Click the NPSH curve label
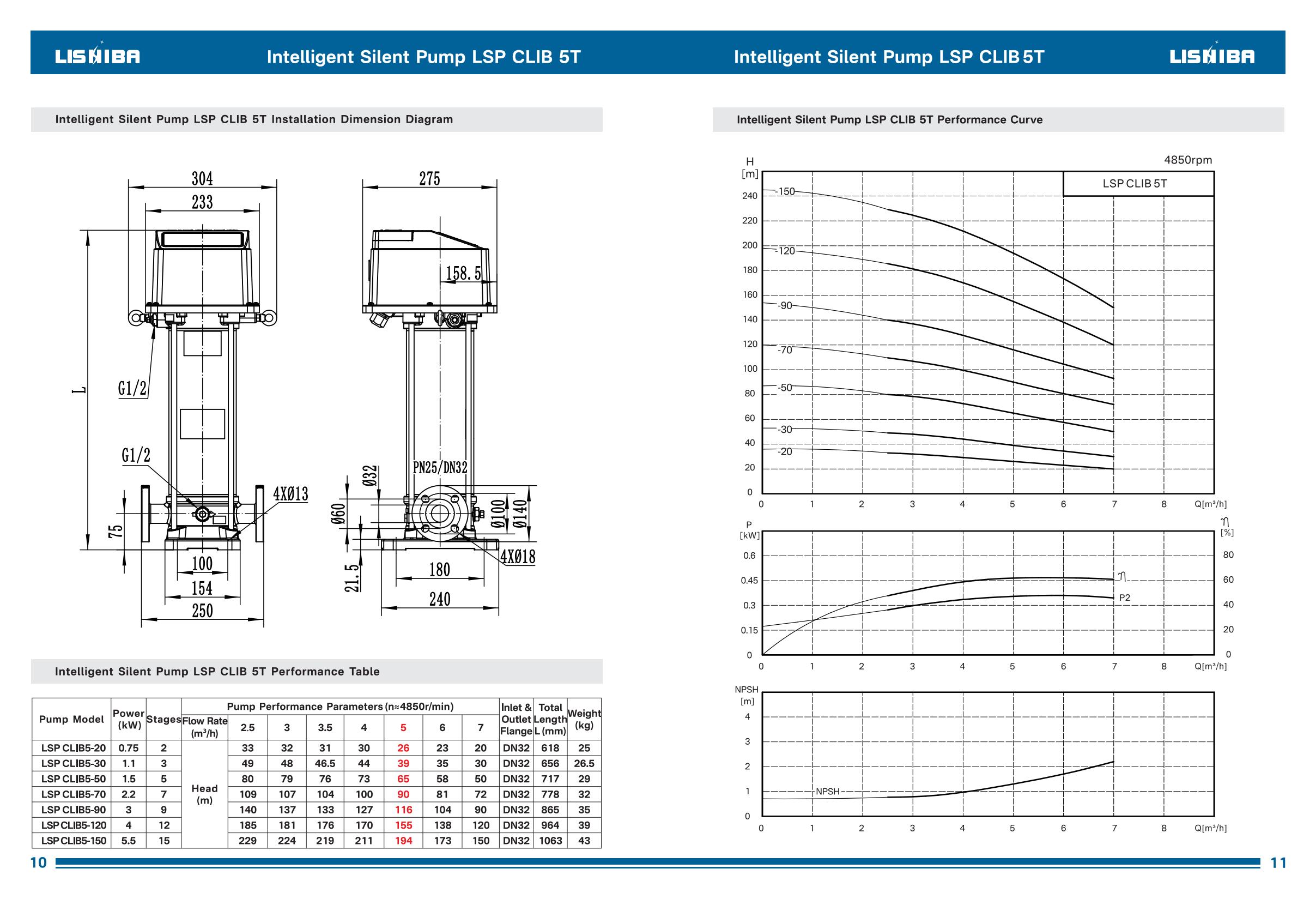 click(x=827, y=792)
